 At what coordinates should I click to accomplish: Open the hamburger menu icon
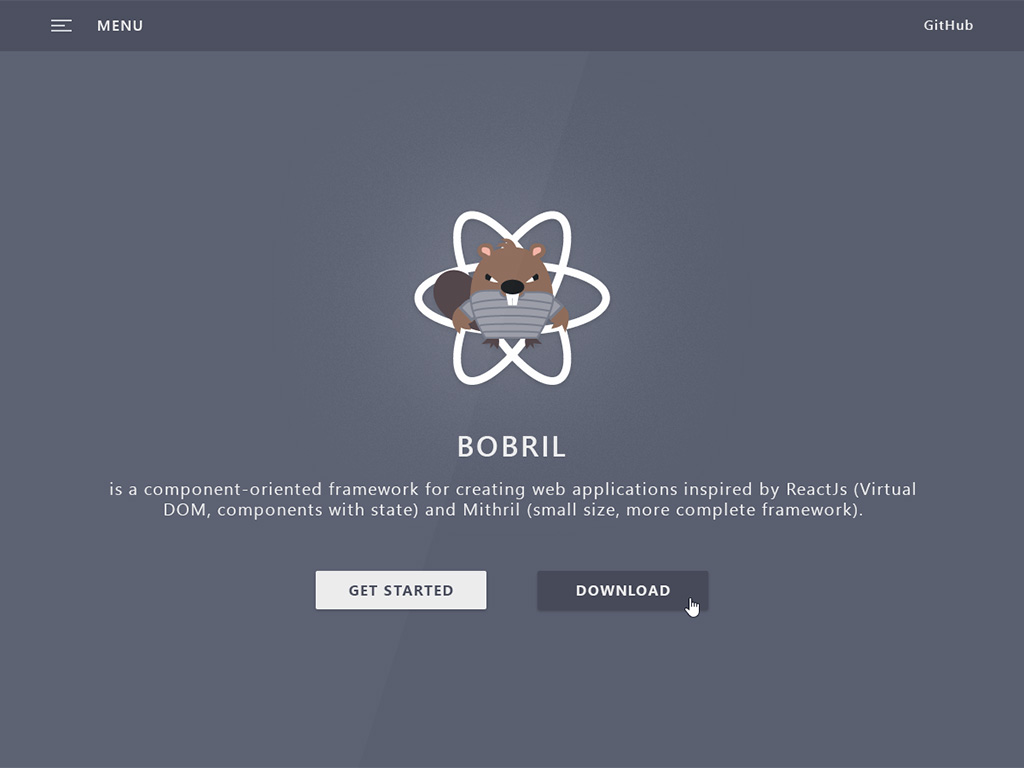click(x=61, y=25)
